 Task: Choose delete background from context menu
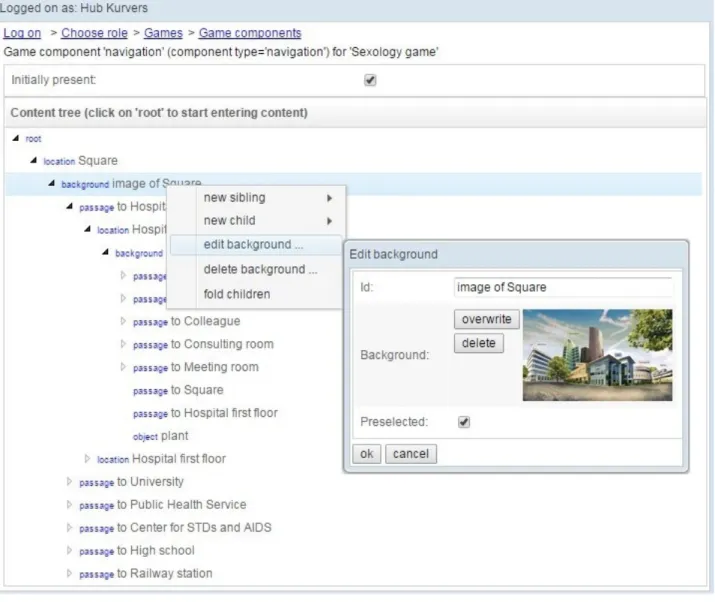coord(256,270)
